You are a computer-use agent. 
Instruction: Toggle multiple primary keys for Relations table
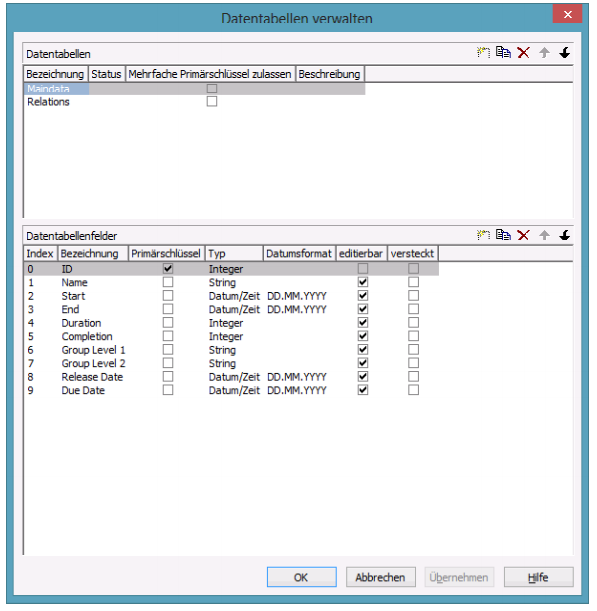[x=212, y=101]
